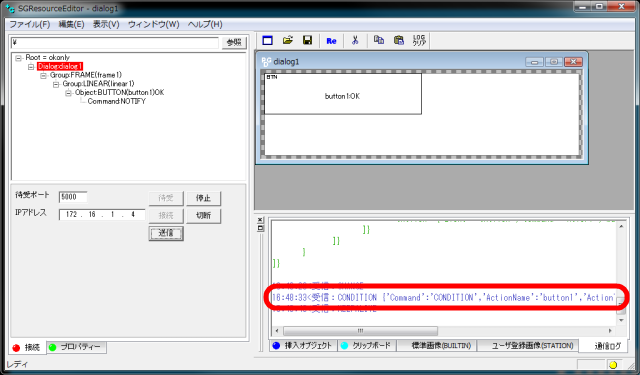Open the 編集(E) menu
Screen dimensions: 640x375
coord(71,24)
